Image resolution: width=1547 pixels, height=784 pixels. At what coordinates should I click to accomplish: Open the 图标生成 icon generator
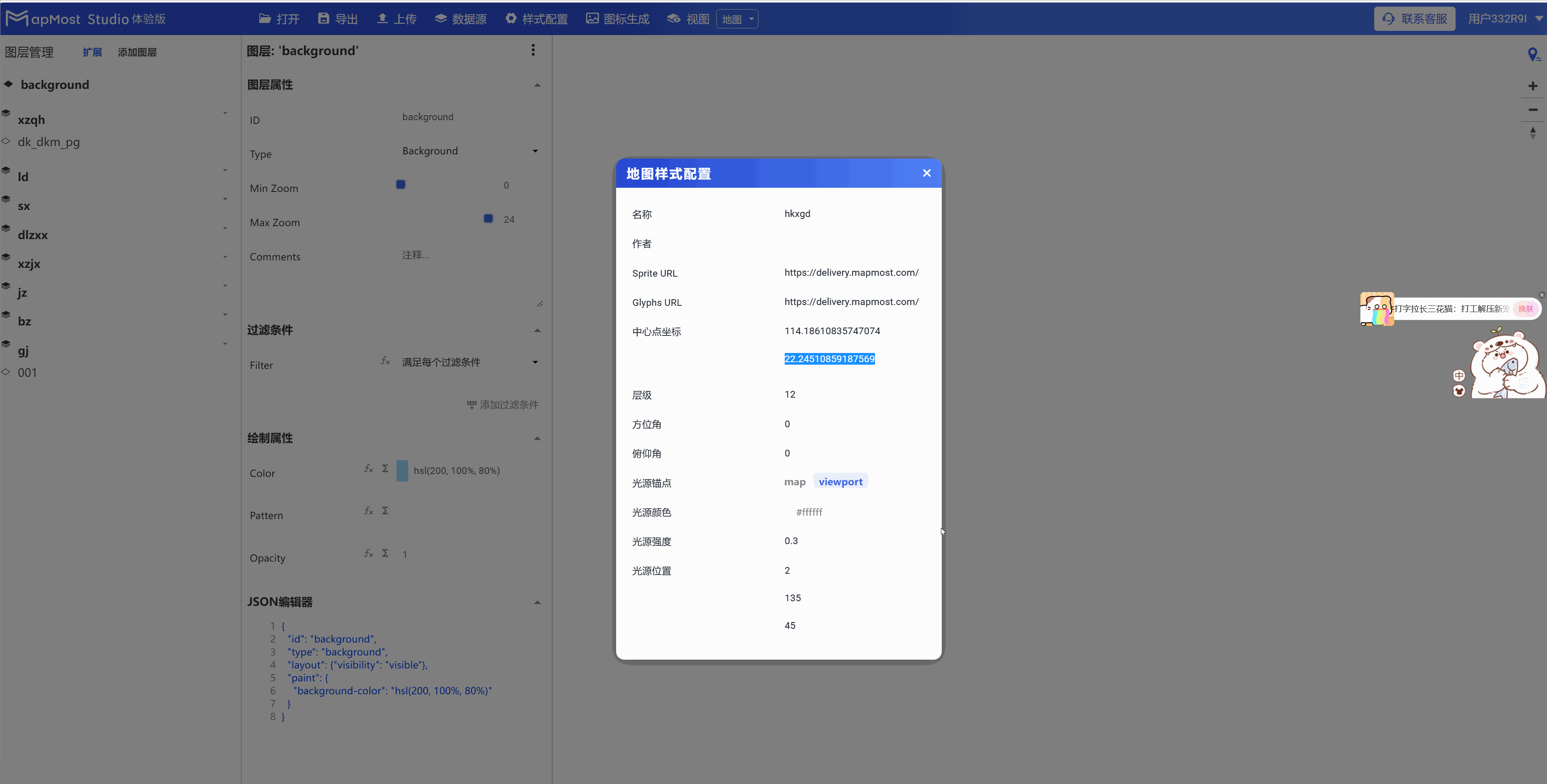click(617, 19)
